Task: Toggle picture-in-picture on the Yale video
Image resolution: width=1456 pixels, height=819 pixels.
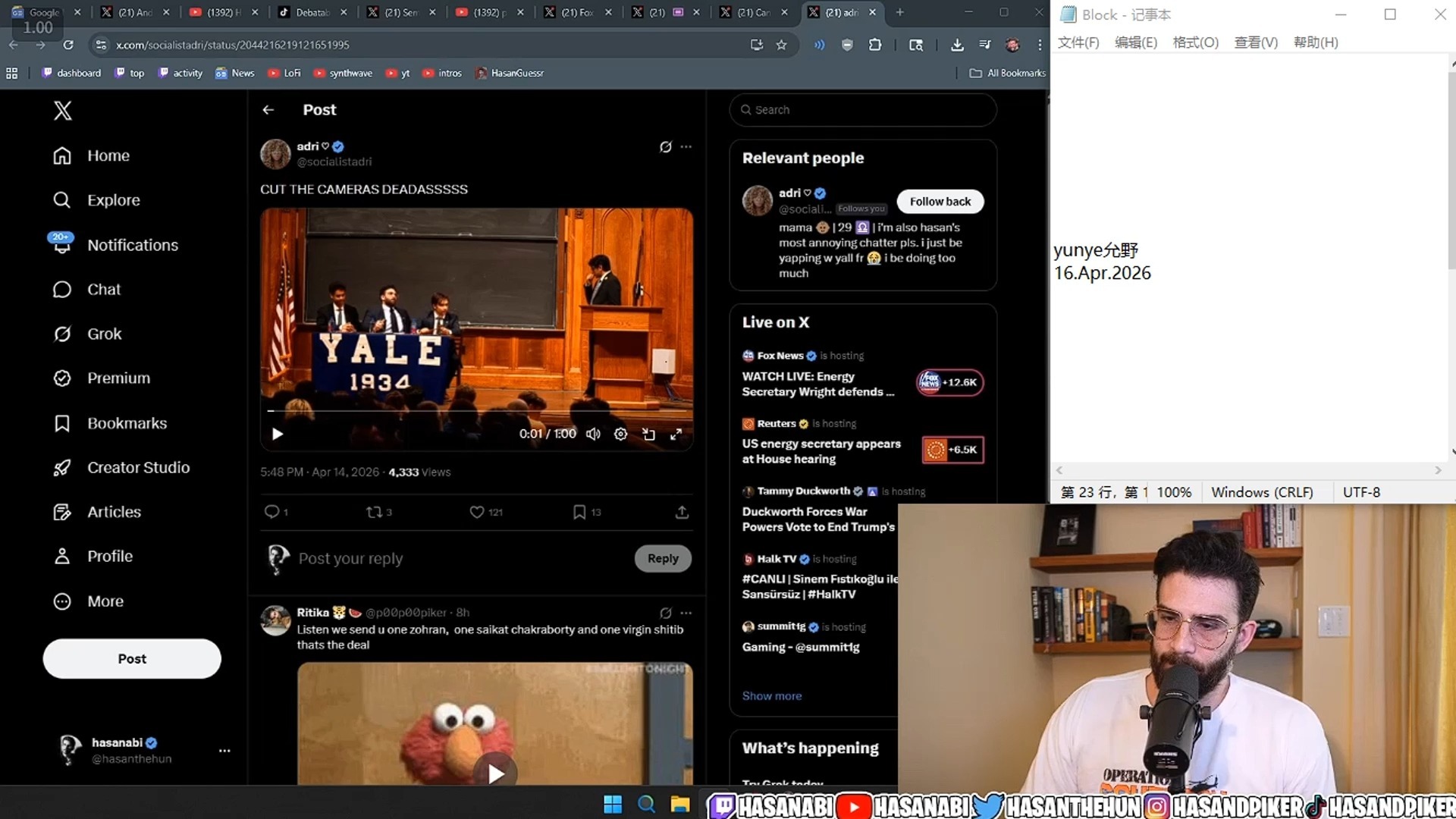Action: tap(648, 434)
